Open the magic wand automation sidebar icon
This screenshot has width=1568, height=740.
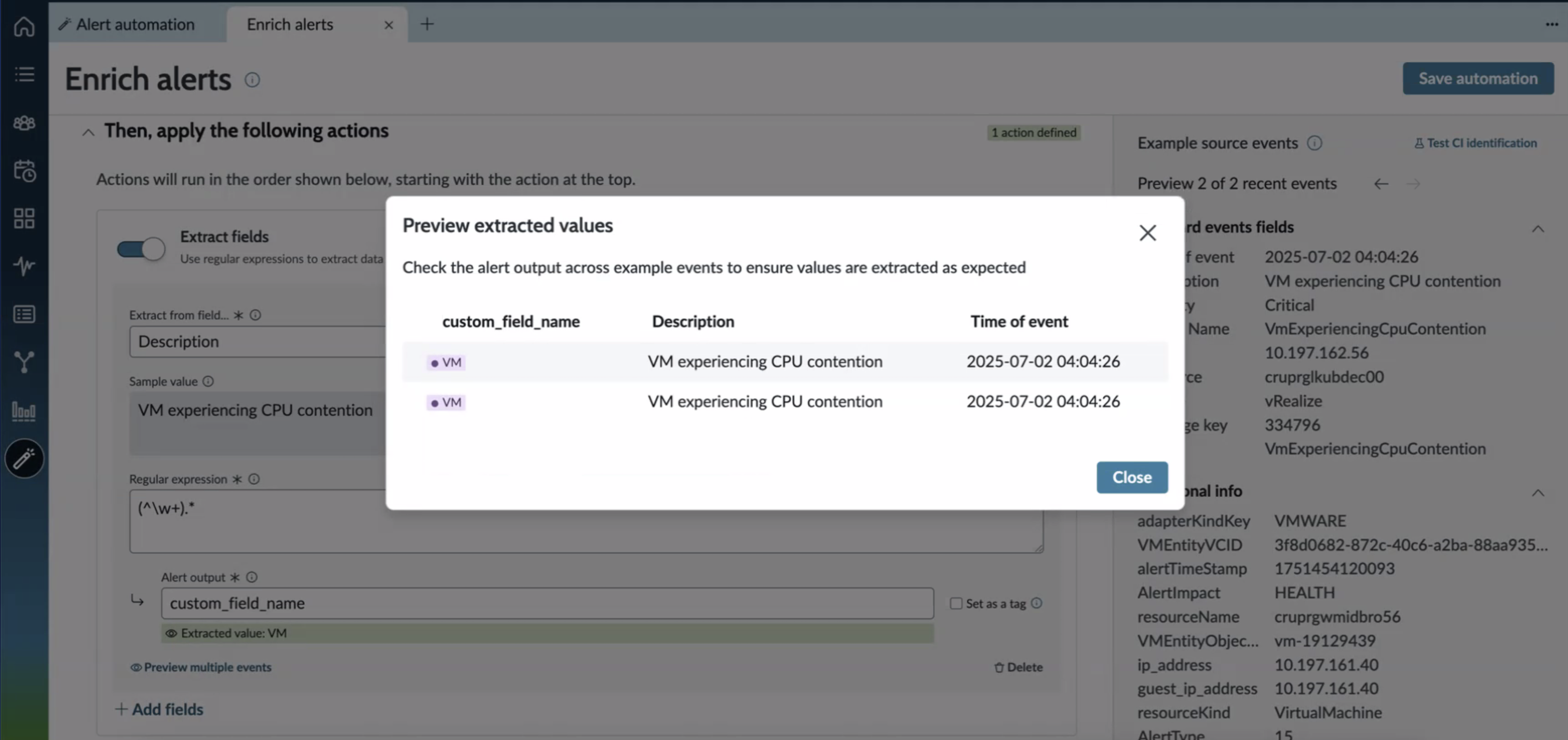tap(24, 458)
